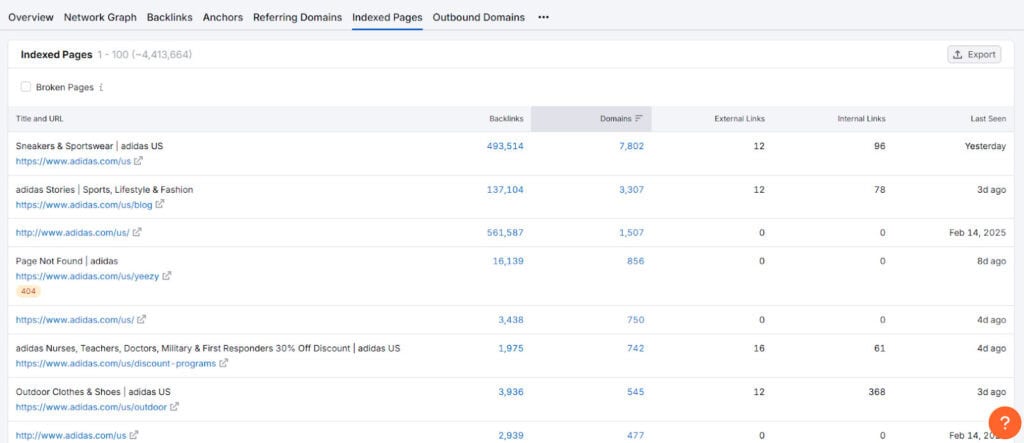1024x443 pixels.
Task: Switch to the Overview tab
Action: click(31, 18)
